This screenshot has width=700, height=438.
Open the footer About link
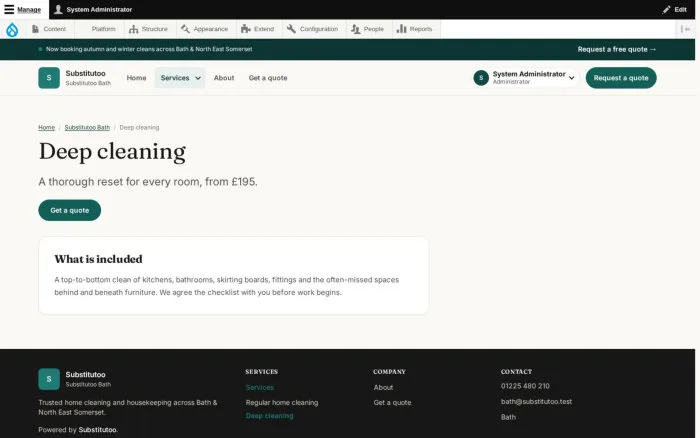click(x=383, y=388)
